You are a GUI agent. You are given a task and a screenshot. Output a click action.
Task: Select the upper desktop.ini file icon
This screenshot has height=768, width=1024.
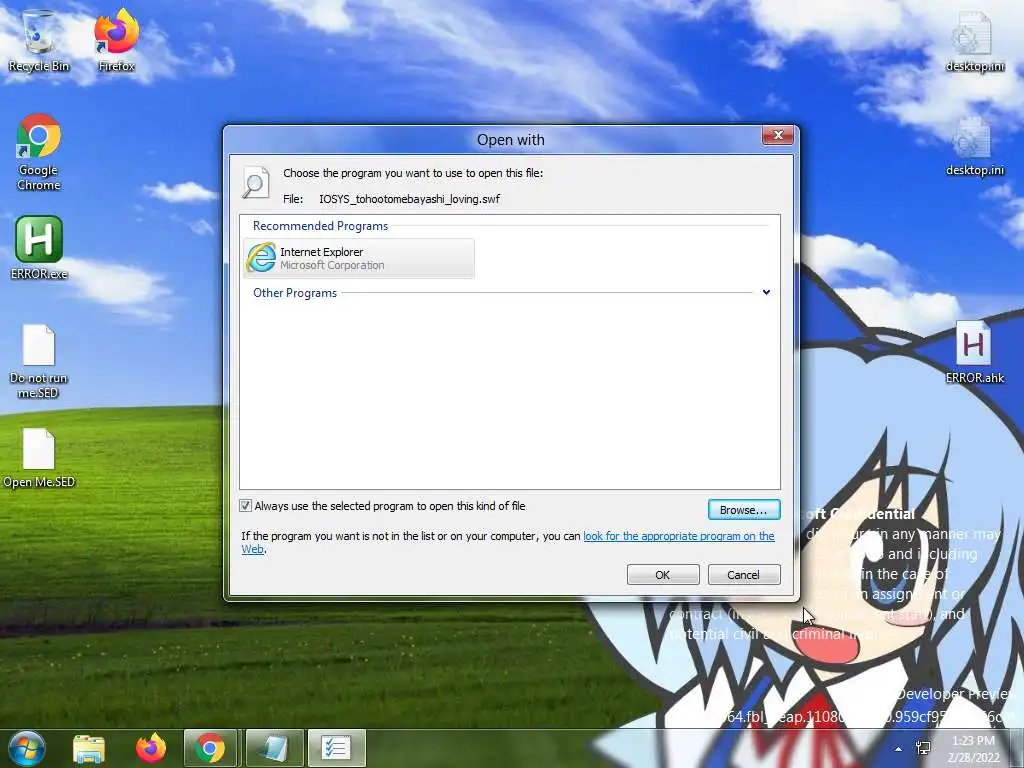[974, 42]
